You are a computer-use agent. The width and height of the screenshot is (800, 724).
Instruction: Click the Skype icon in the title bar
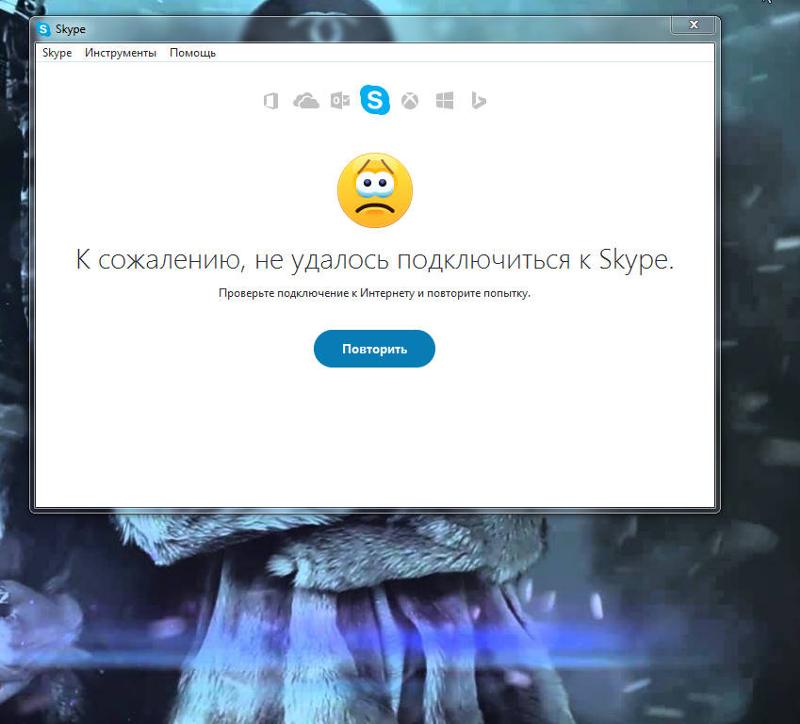(44, 29)
